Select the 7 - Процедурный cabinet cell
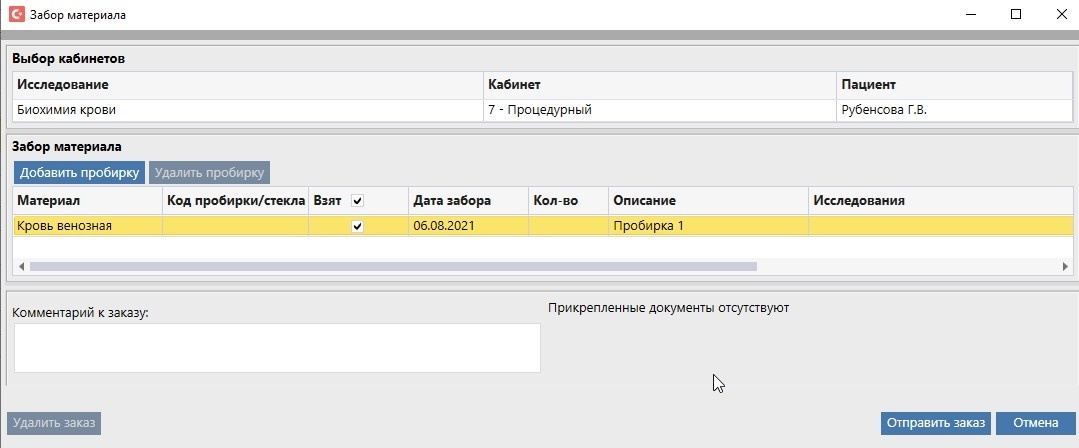 point(658,110)
